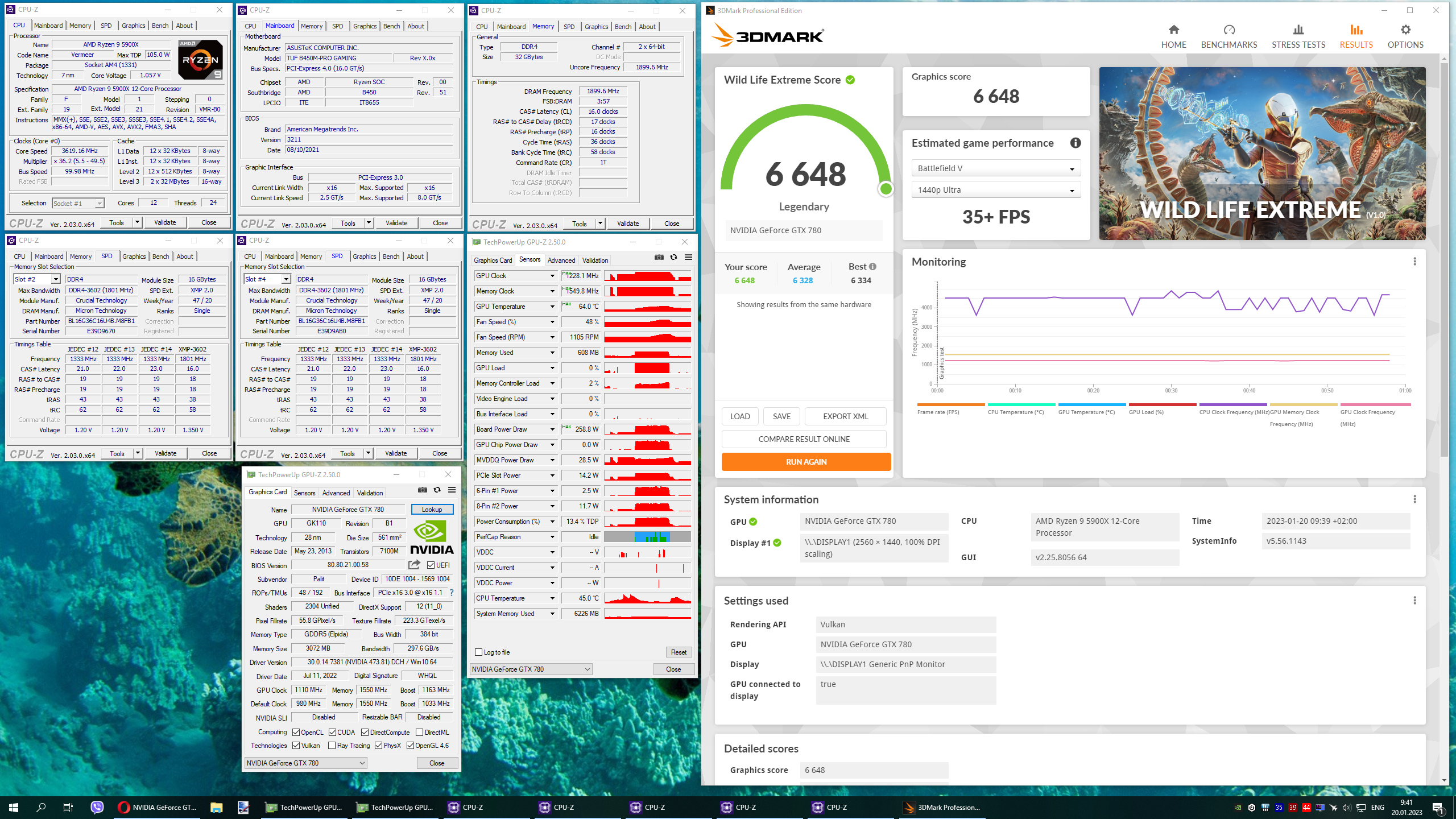Viewport: 1456px width, 819px height.
Task: Open the 3DMark HOME page icon
Action: coord(1173,30)
